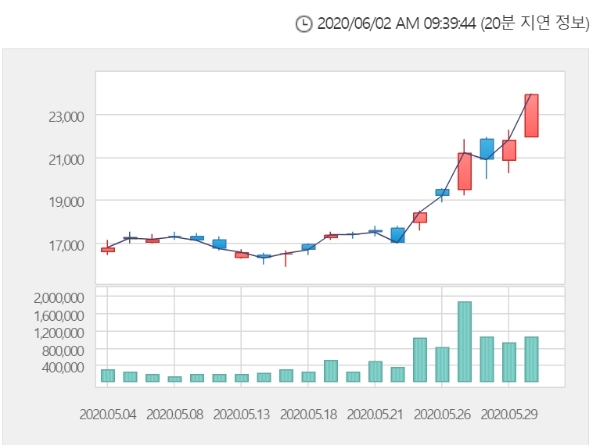Click the 2,000,000 volume axis label

[x=59, y=298]
